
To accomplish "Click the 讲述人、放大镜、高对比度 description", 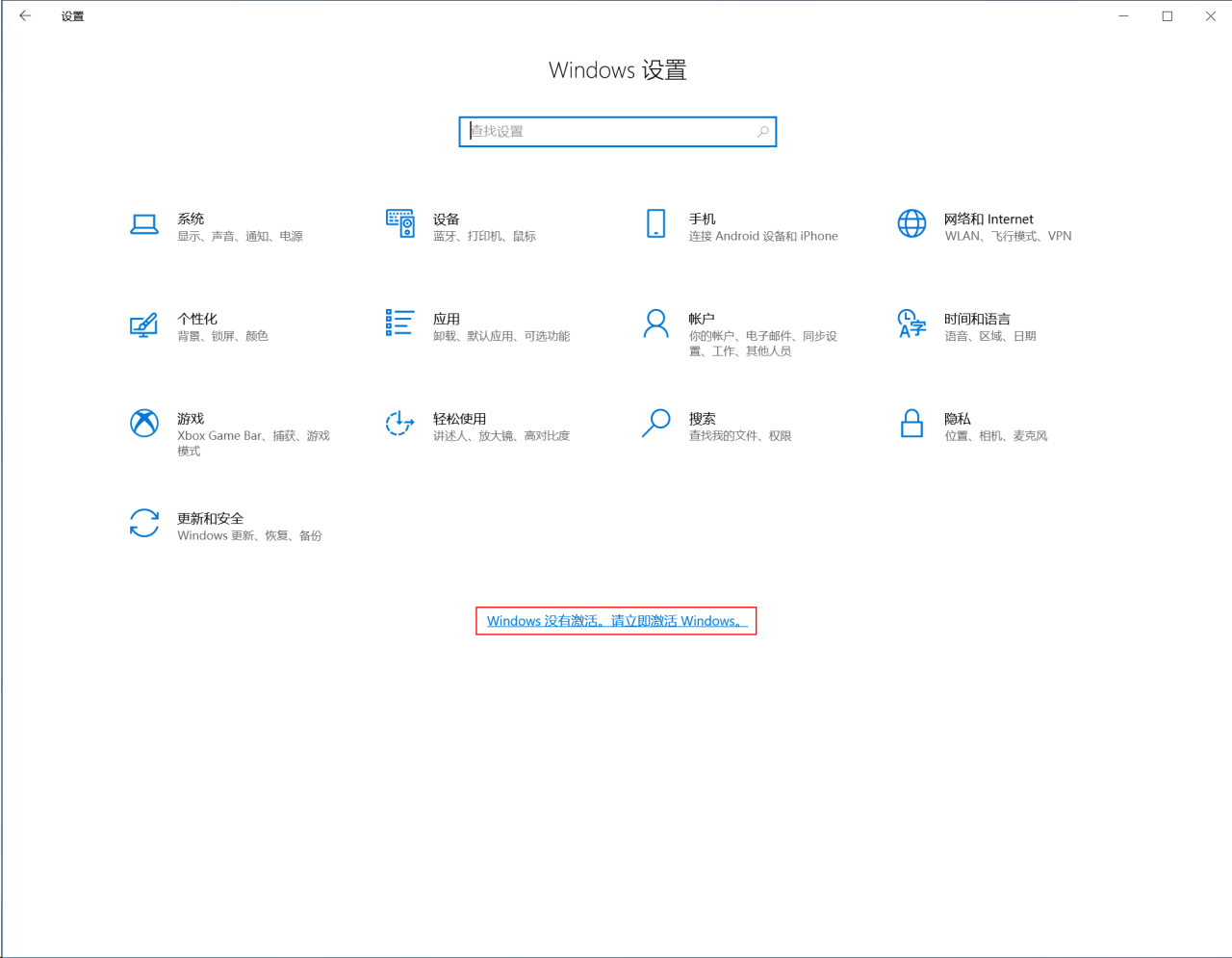I will [x=501, y=436].
